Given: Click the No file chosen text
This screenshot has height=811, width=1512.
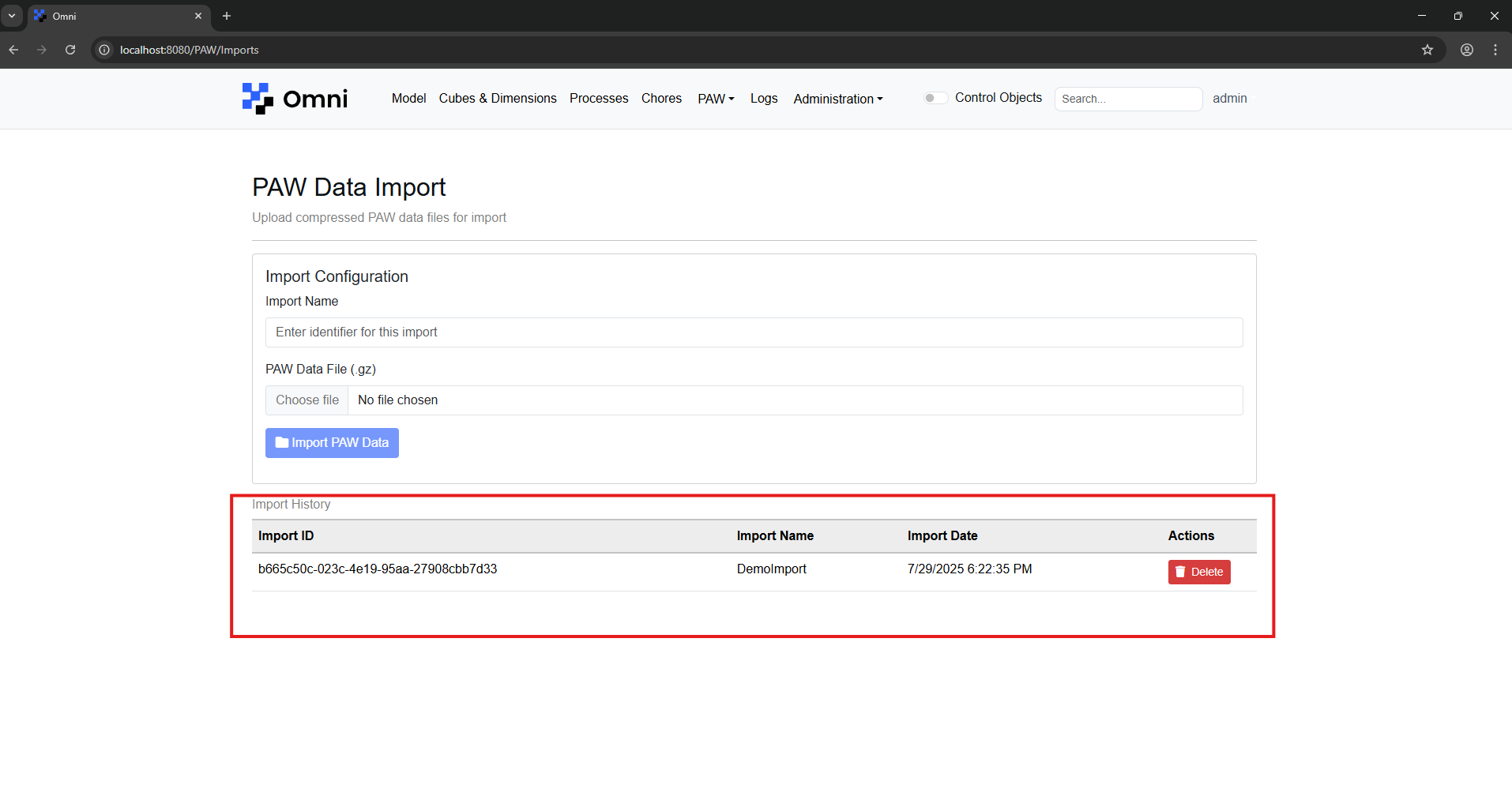Looking at the screenshot, I should 398,400.
